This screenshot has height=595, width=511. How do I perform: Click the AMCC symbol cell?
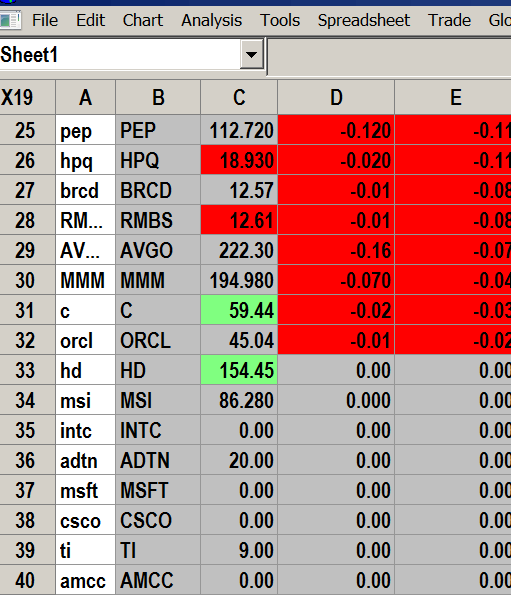pyautogui.click(x=158, y=580)
